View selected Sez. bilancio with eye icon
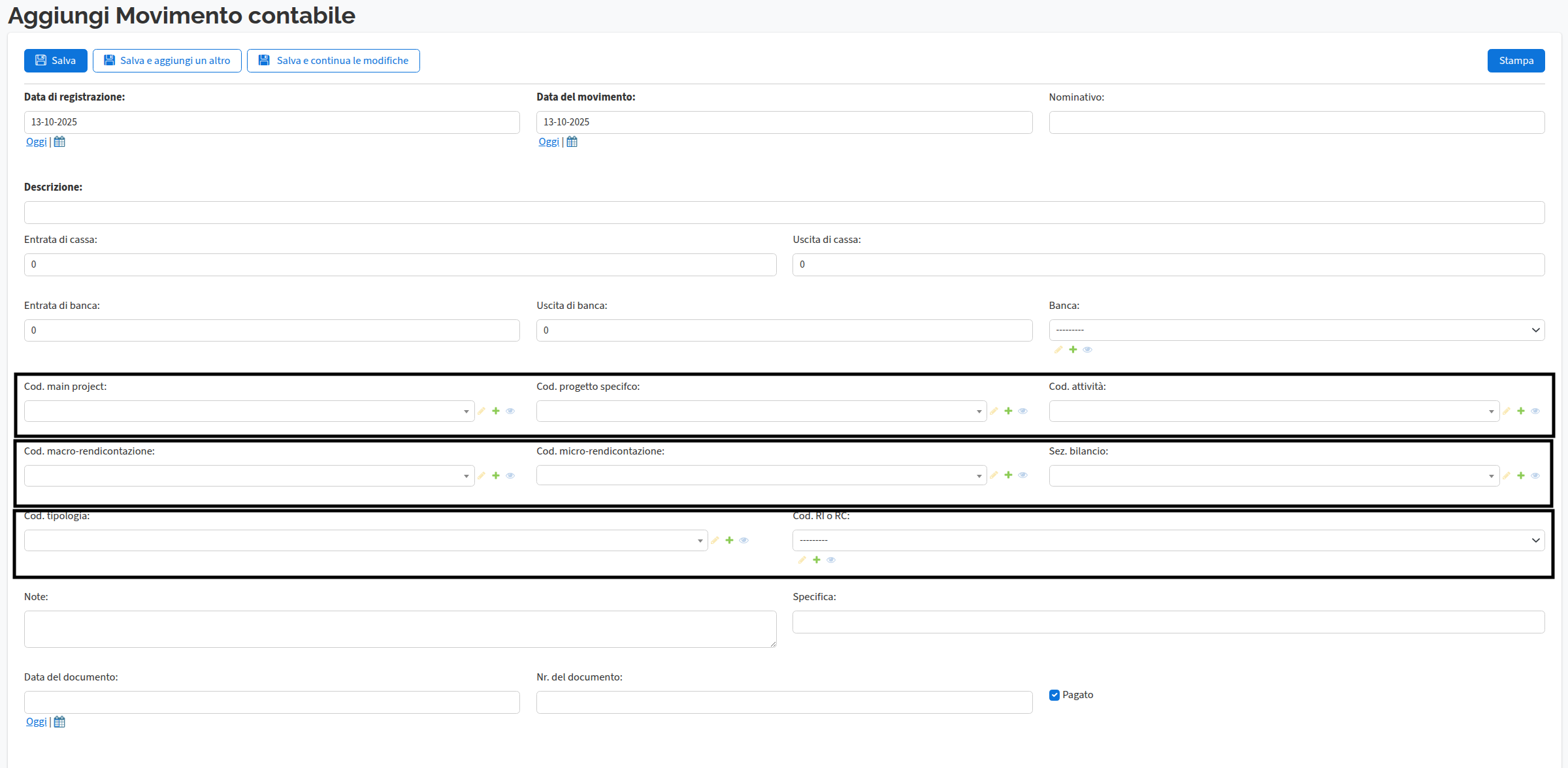The height and width of the screenshot is (768, 1568). 1535,475
